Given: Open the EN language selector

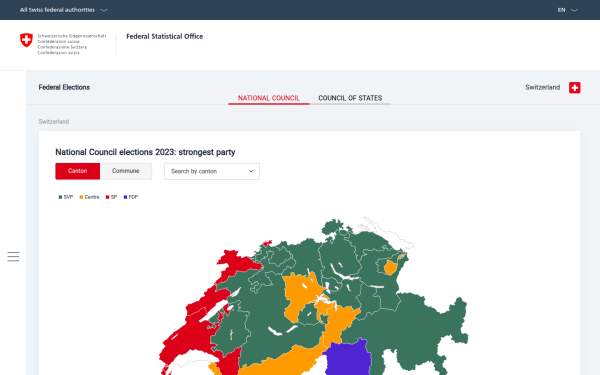Looking at the screenshot, I should point(567,10).
